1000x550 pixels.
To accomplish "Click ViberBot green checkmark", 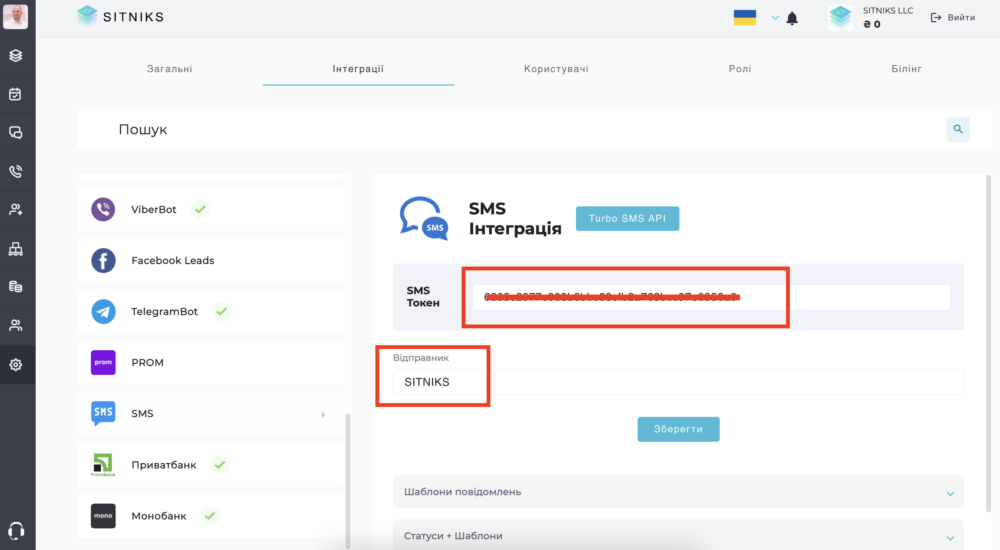I will click(x=200, y=209).
